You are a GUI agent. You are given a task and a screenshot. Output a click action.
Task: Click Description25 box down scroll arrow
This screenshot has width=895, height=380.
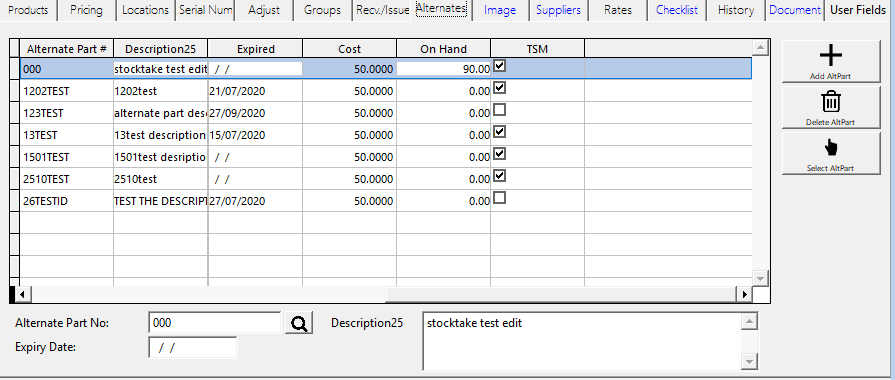click(750, 361)
